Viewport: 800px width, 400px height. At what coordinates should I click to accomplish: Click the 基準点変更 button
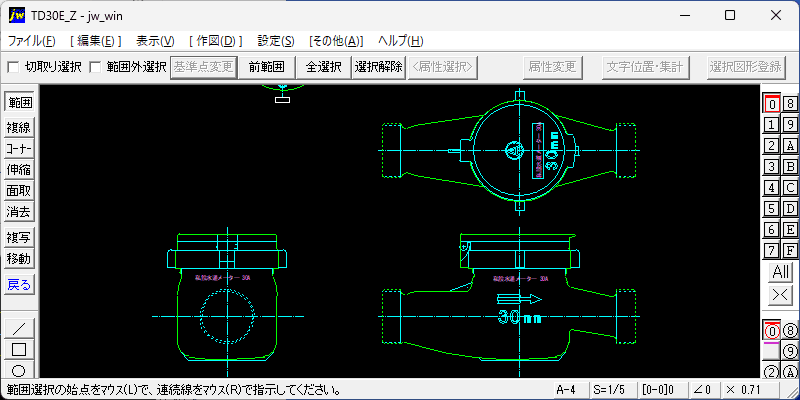(203, 67)
